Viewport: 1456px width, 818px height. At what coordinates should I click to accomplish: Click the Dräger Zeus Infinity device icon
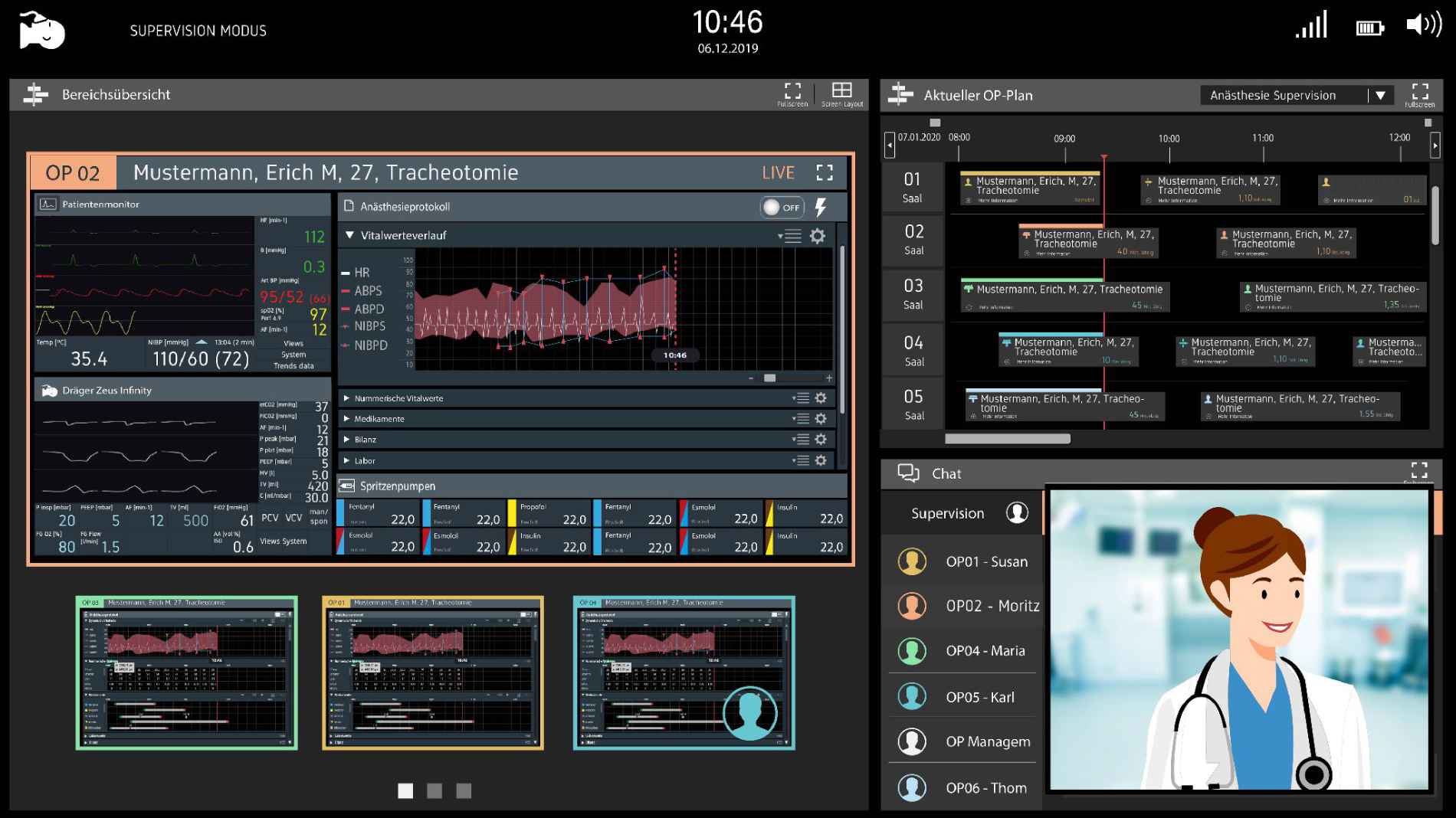(x=49, y=391)
